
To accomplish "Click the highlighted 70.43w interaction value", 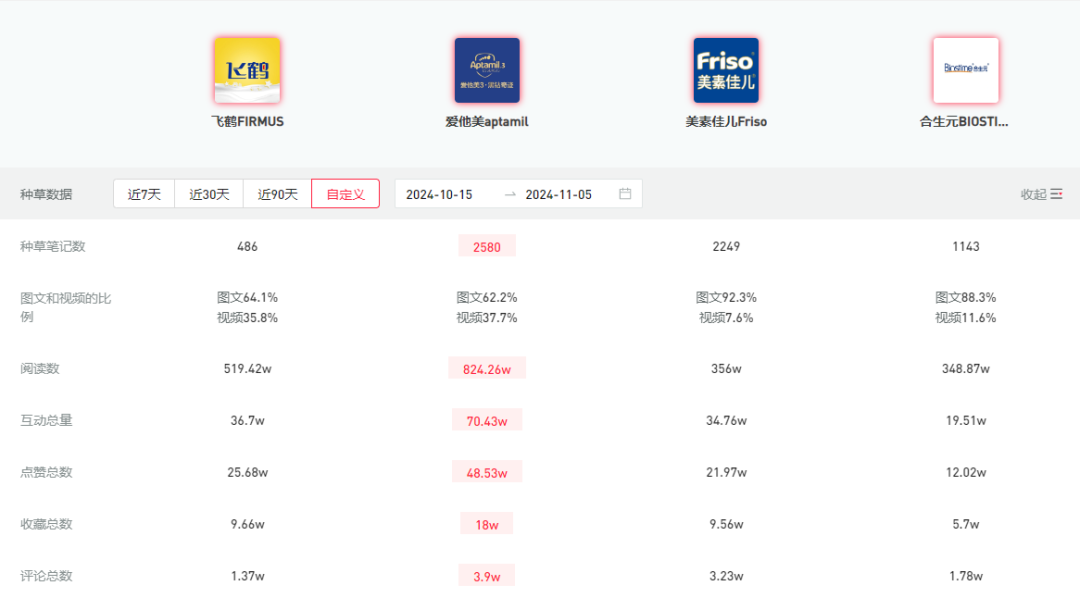I will (x=487, y=420).
